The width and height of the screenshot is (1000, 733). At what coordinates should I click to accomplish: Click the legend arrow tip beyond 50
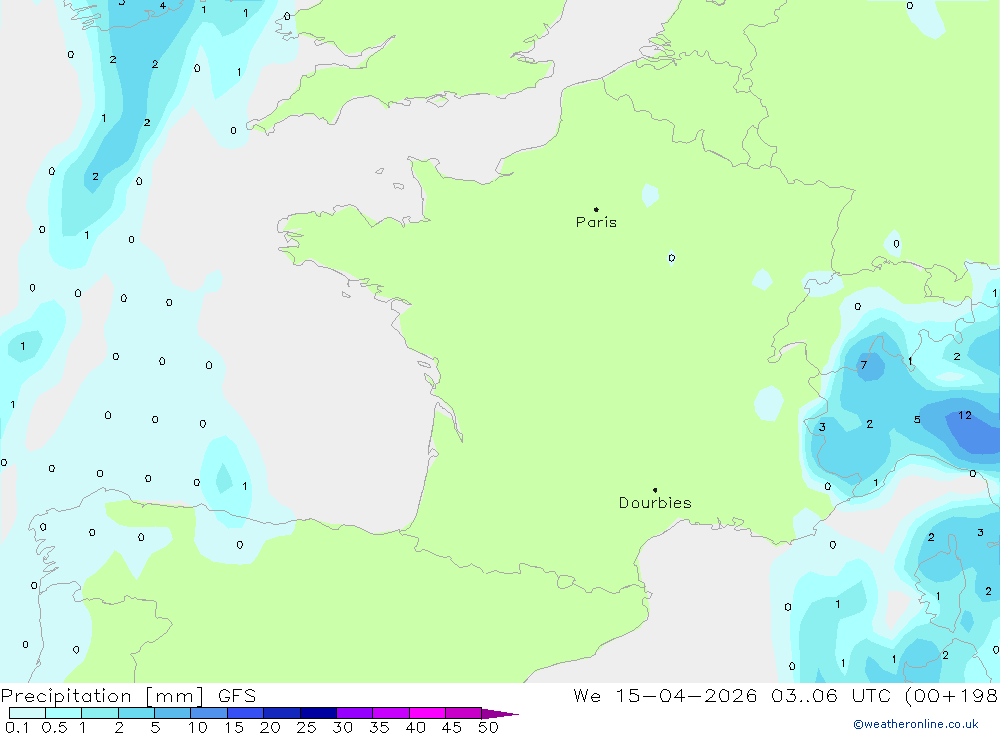click(501, 714)
